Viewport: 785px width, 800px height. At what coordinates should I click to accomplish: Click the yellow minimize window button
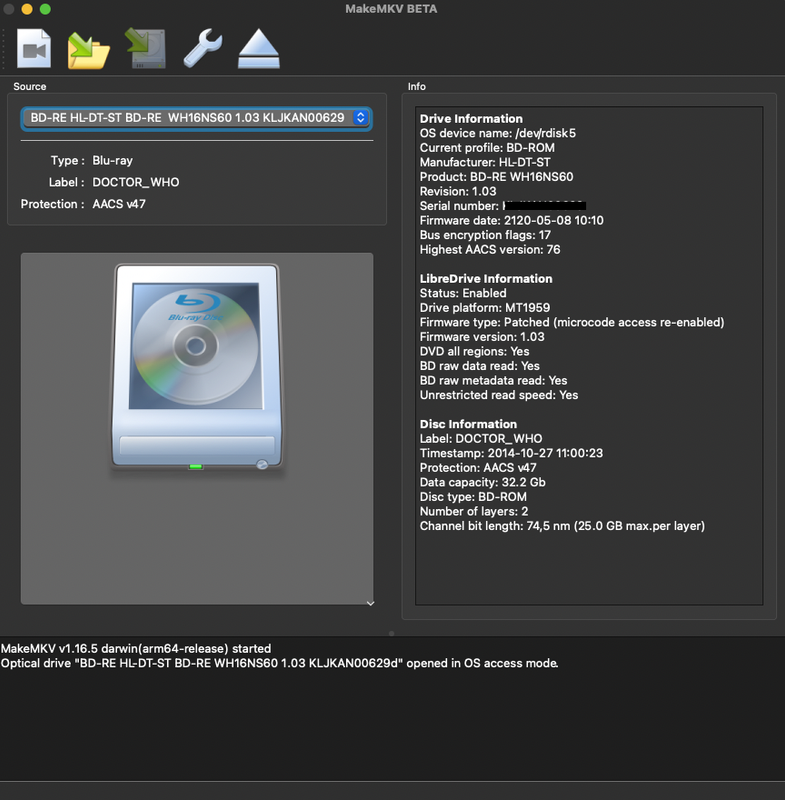coord(27,9)
